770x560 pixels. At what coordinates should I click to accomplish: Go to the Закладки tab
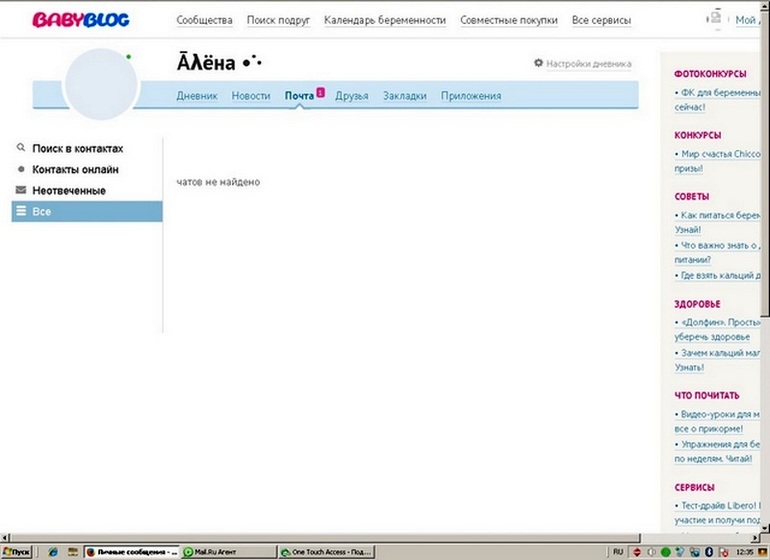(x=405, y=96)
